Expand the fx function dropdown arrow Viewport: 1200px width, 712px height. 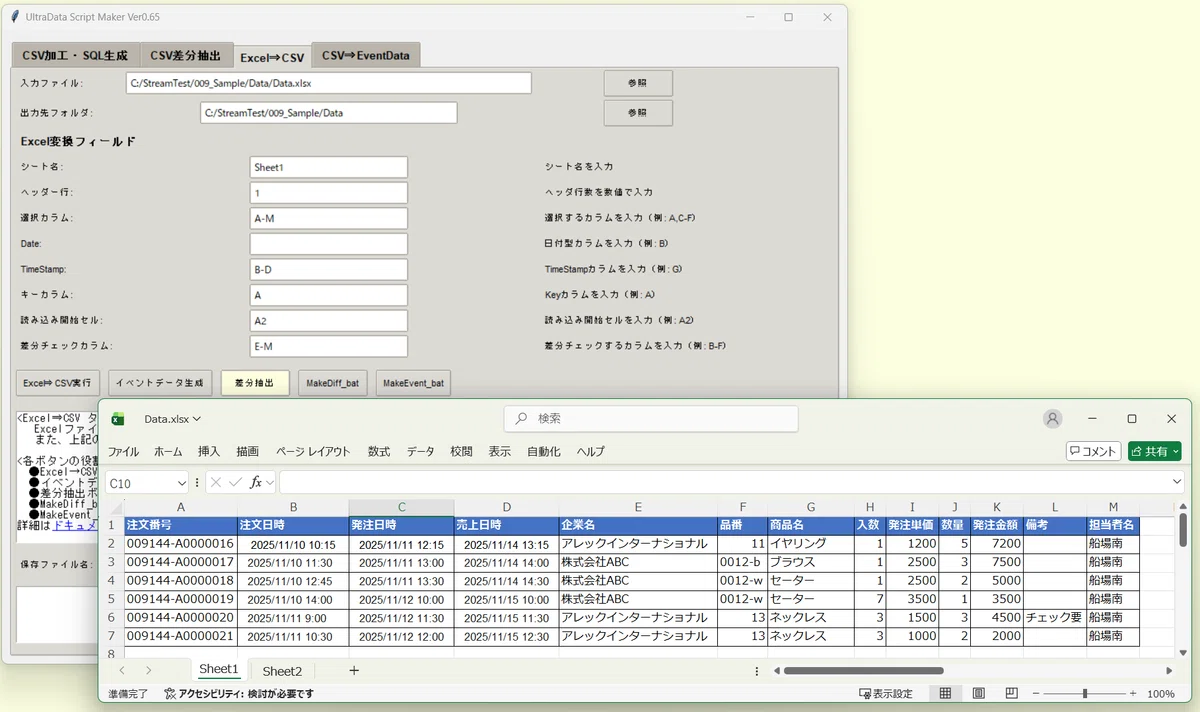point(270,482)
